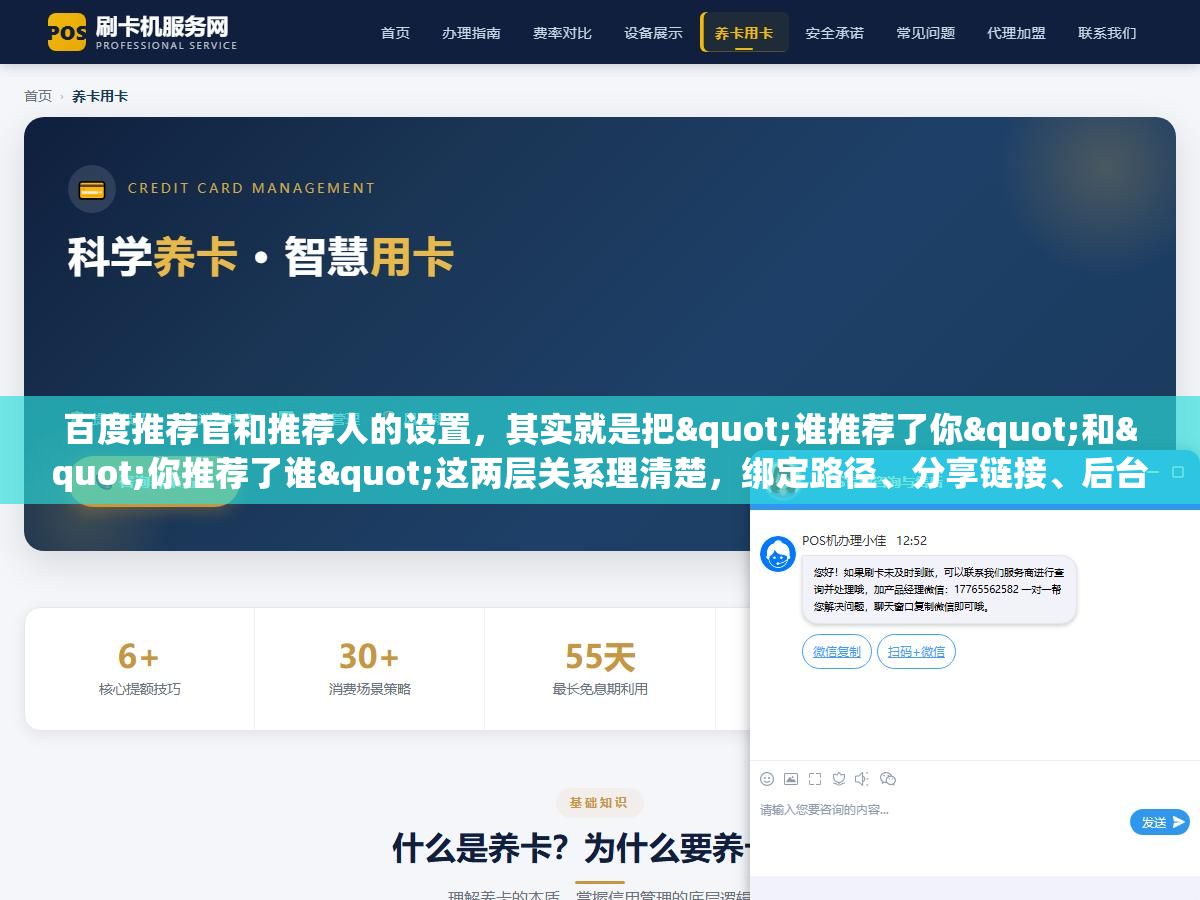1200x900 pixels.
Task: Click the active 养卡用卡 nav tab
Action: [x=744, y=32]
